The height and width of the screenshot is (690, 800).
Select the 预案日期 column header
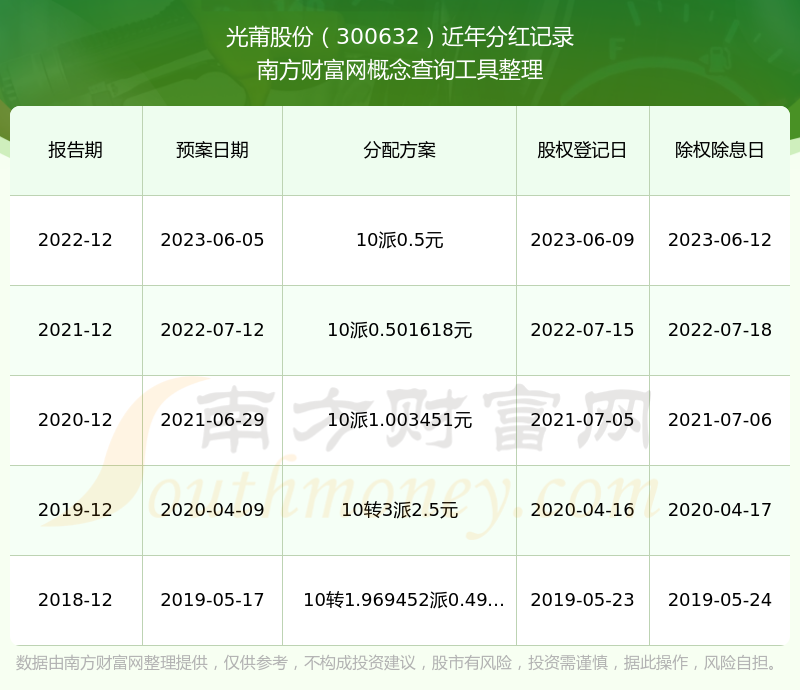pos(212,150)
